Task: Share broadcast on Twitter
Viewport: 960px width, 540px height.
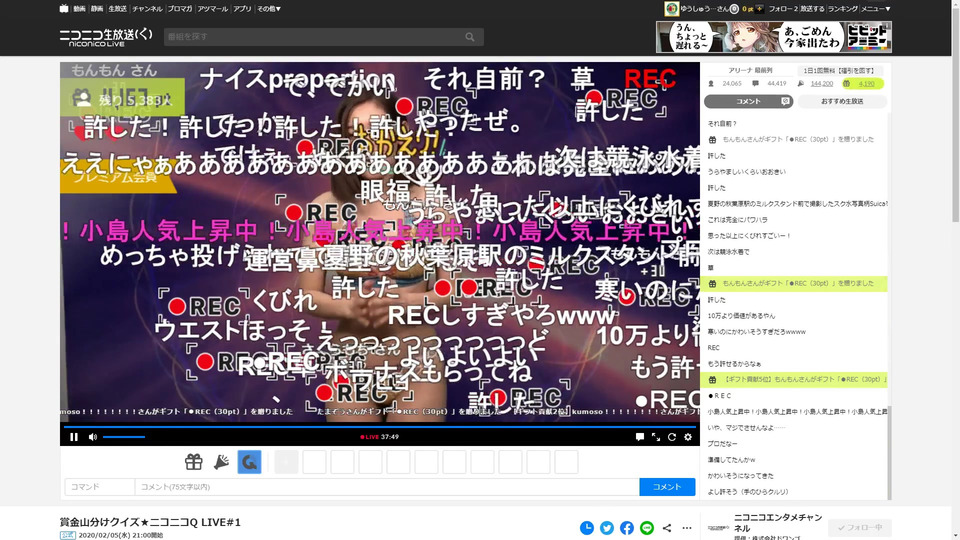Action: [607, 528]
